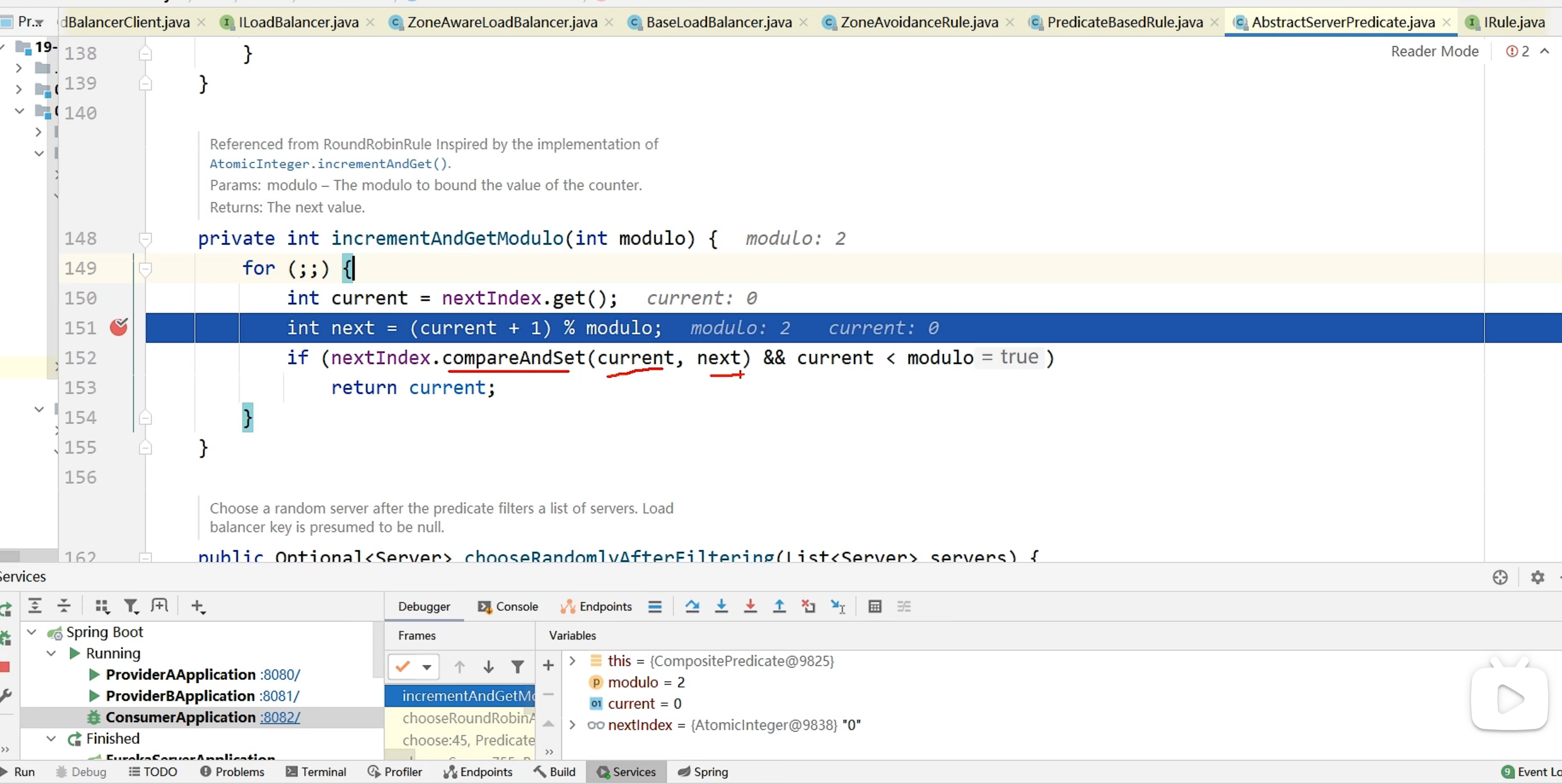Switch to the ILoadBalancer.java tab
Viewport: 1562px width, 784px height.
point(299,22)
